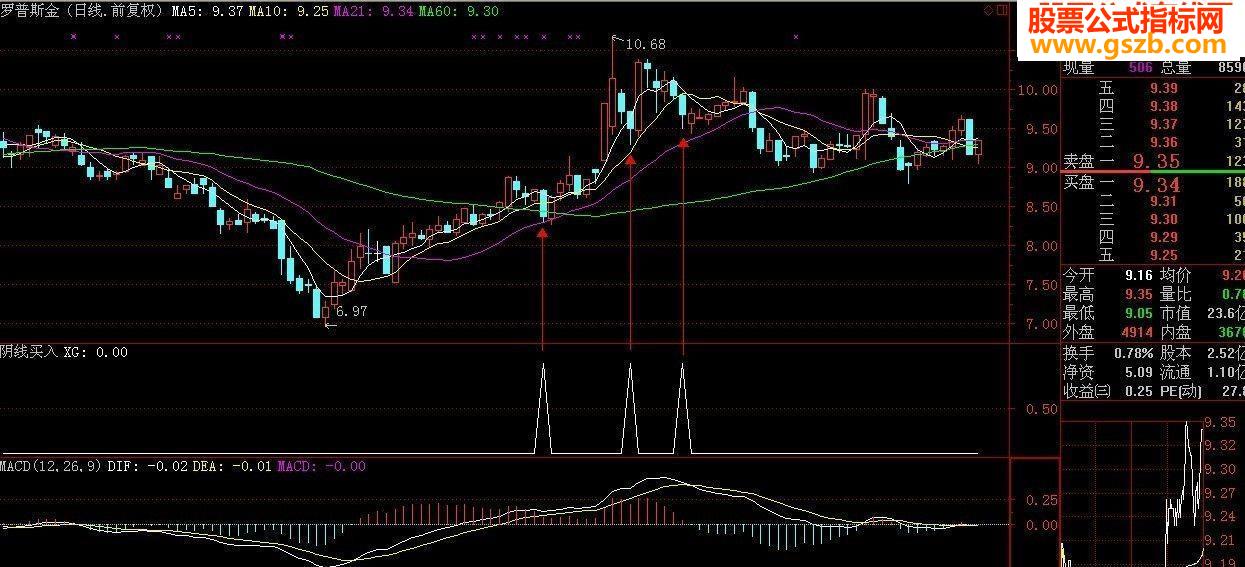Click the 最低 day low value 9.05
The width and height of the screenshot is (1245, 567).
(x=1138, y=313)
